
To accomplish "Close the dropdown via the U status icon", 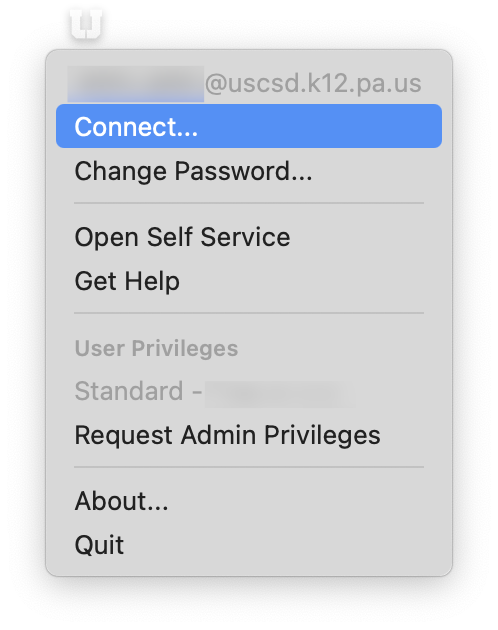I will click(x=86, y=24).
